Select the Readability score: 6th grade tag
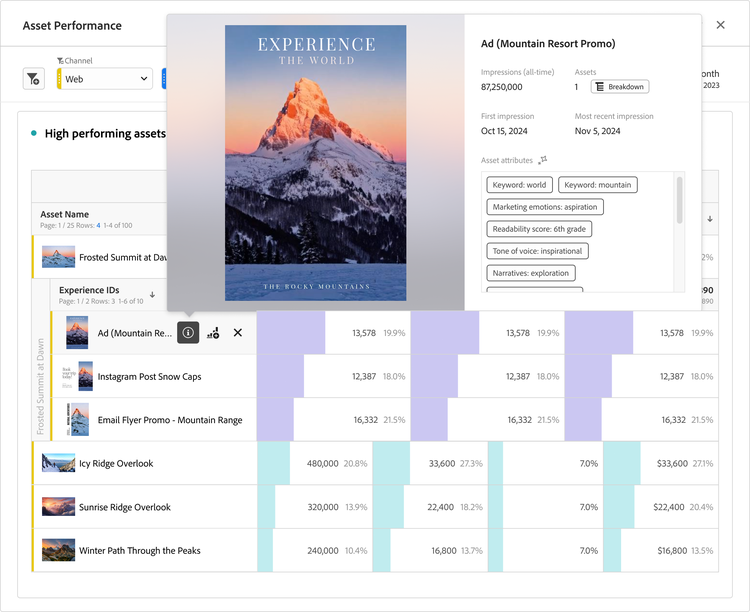The image size is (750, 612). click(539, 229)
